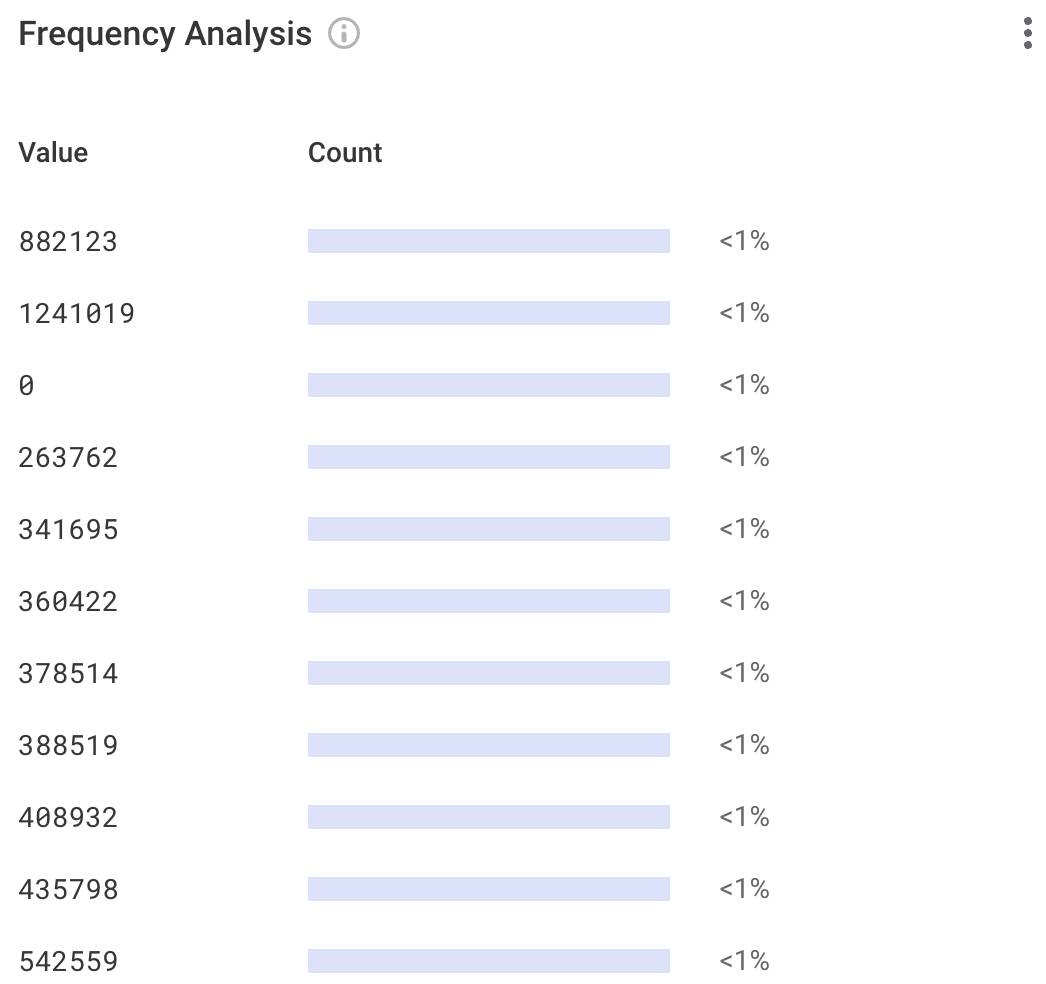Open the Frequency Analysis info tooltip icon

344,33
